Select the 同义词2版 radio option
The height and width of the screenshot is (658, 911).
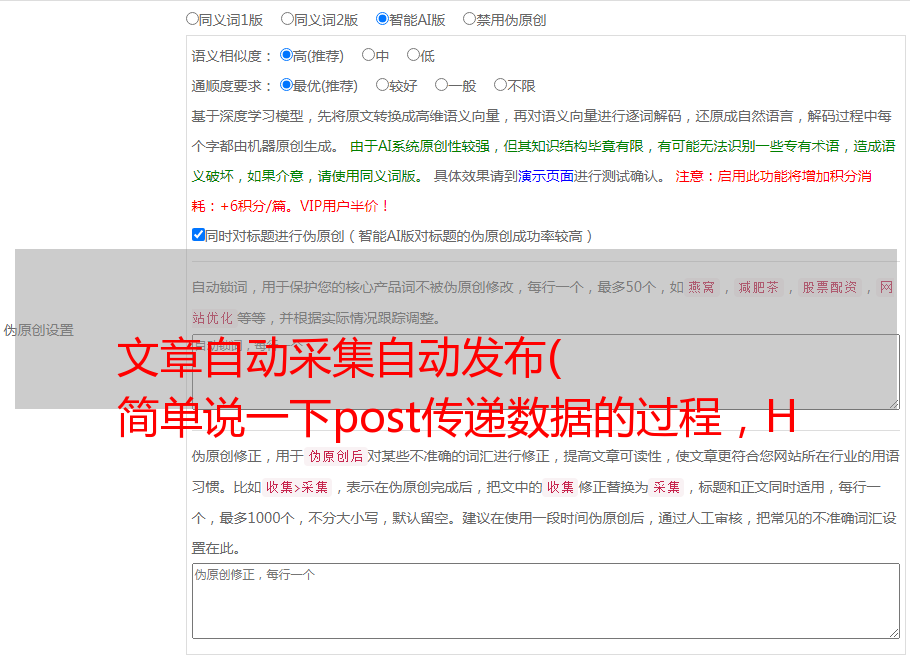point(288,19)
